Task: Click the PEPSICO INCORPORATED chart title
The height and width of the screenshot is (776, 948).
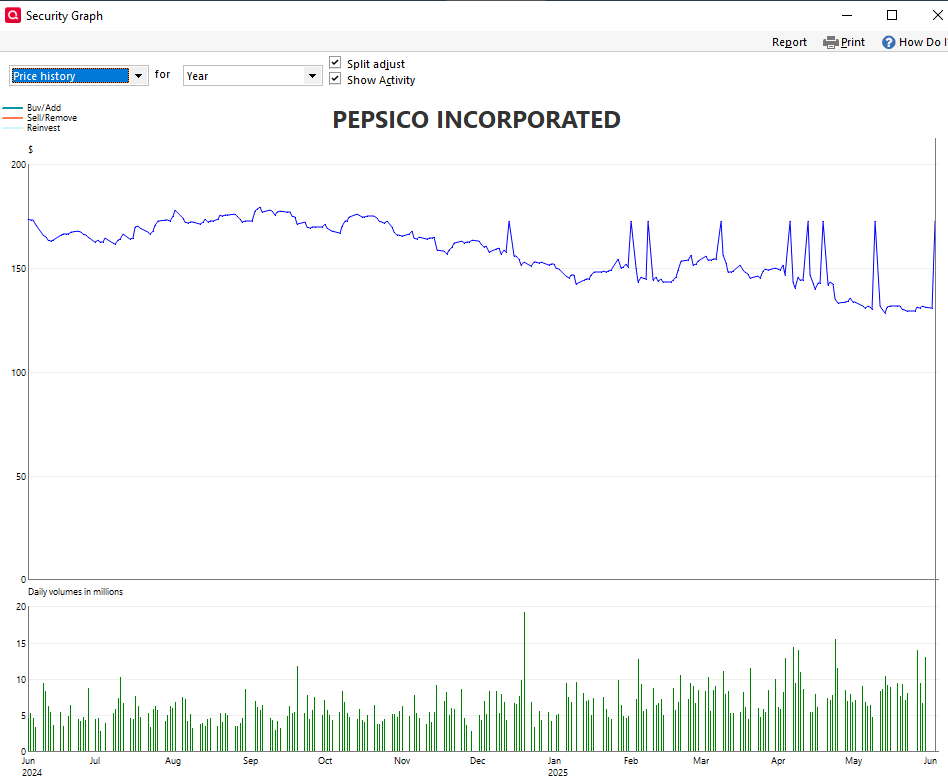Action: [476, 120]
